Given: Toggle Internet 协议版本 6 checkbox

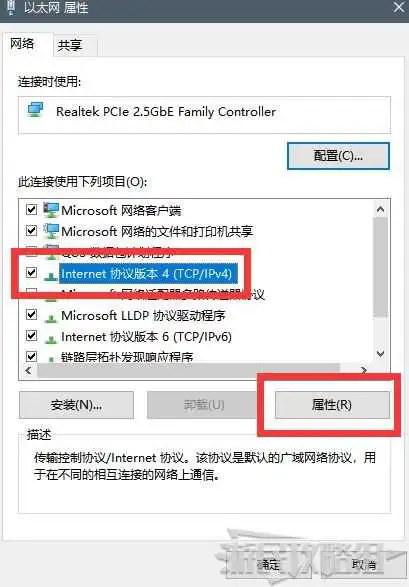Looking at the screenshot, I should 31,335.
